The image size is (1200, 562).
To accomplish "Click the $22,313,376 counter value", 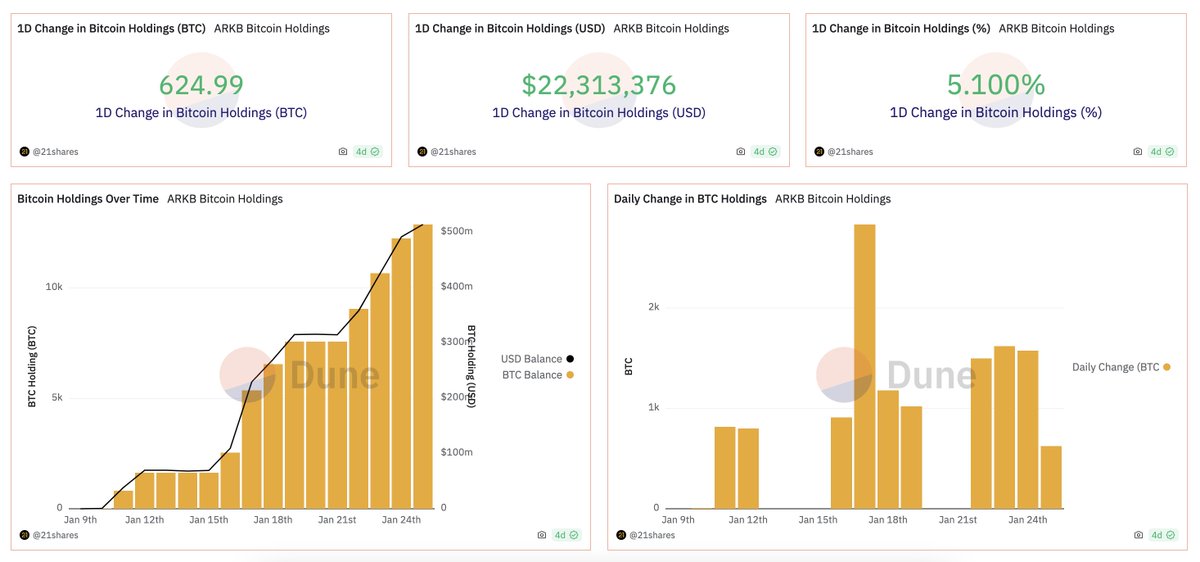I will [x=599, y=86].
